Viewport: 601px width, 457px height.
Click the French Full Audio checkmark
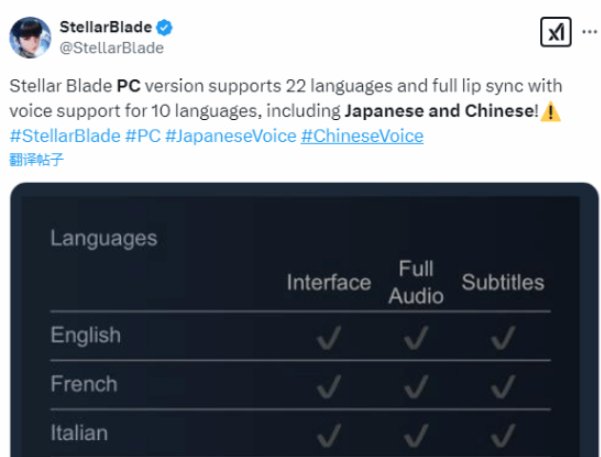[415, 387]
